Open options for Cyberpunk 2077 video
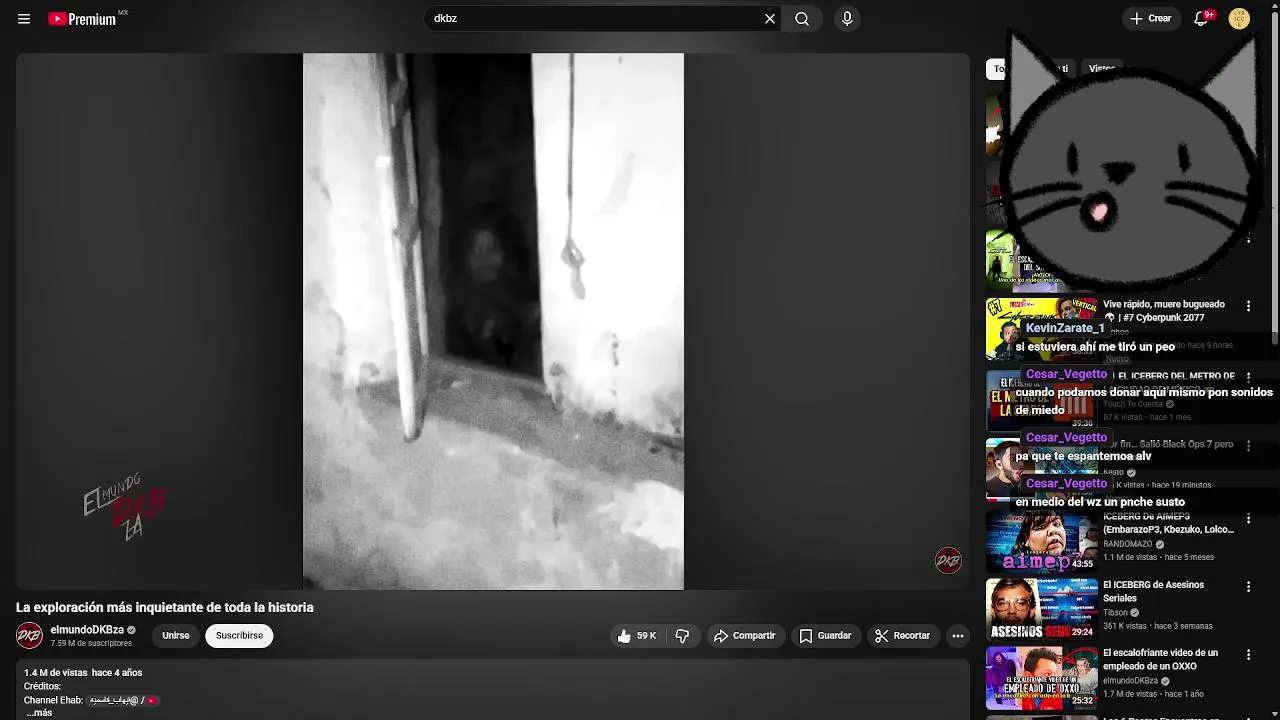Screen dimensions: 1280x720 (1248, 306)
